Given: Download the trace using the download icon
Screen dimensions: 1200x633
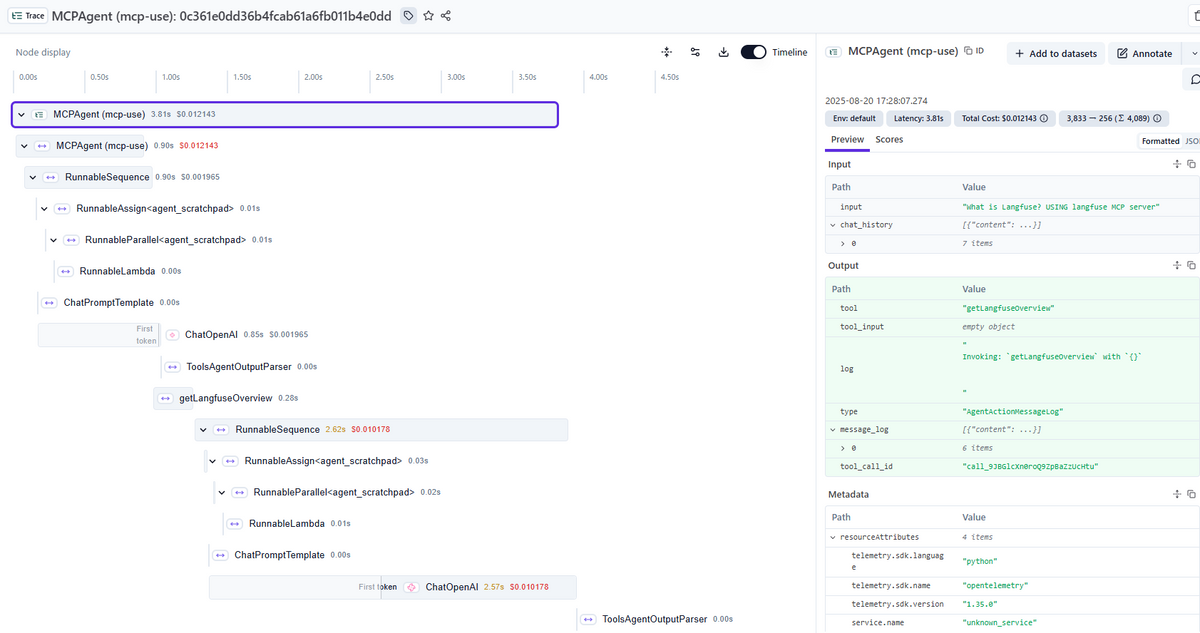Looking at the screenshot, I should pyautogui.click(x=723, y=52).
